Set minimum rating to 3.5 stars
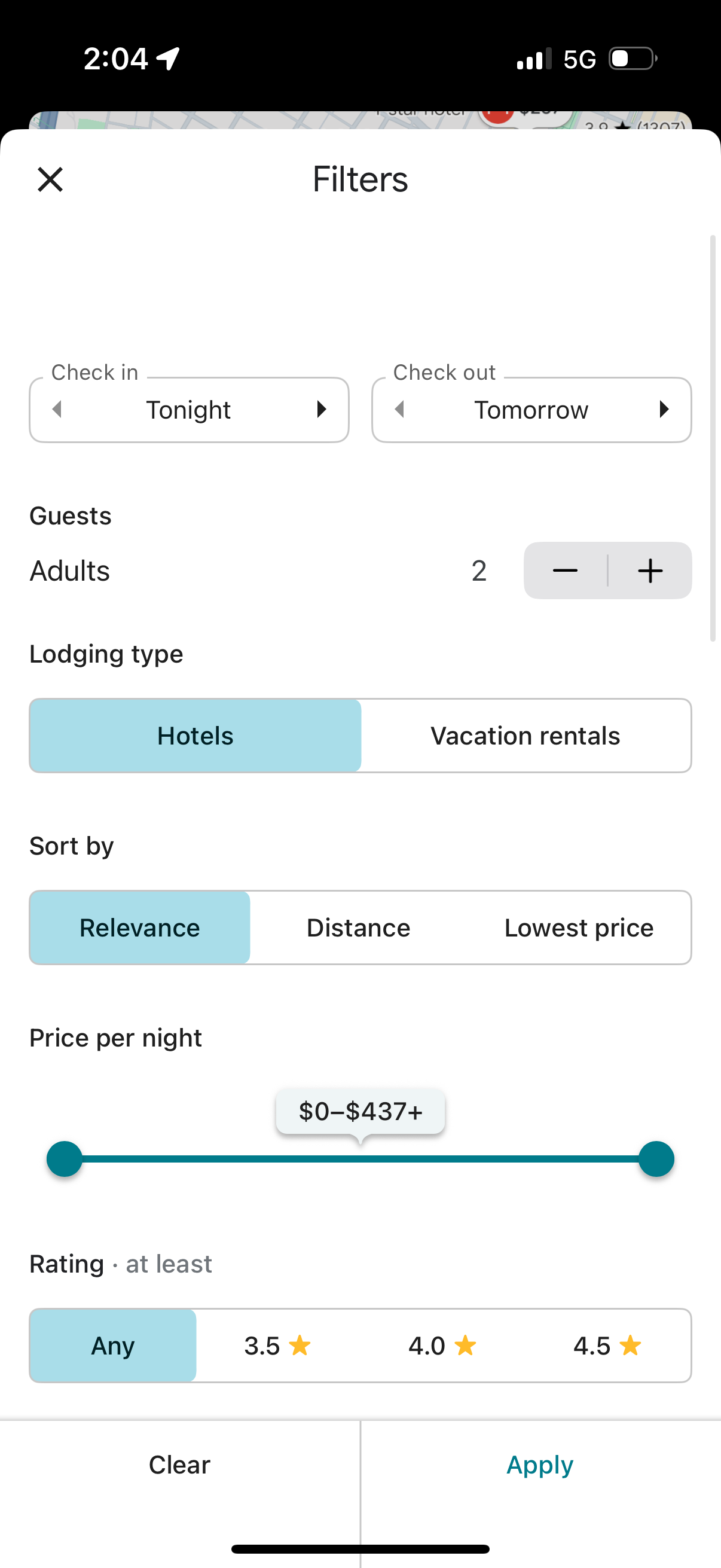721x1568 pixels. (x=277, y=1345)
